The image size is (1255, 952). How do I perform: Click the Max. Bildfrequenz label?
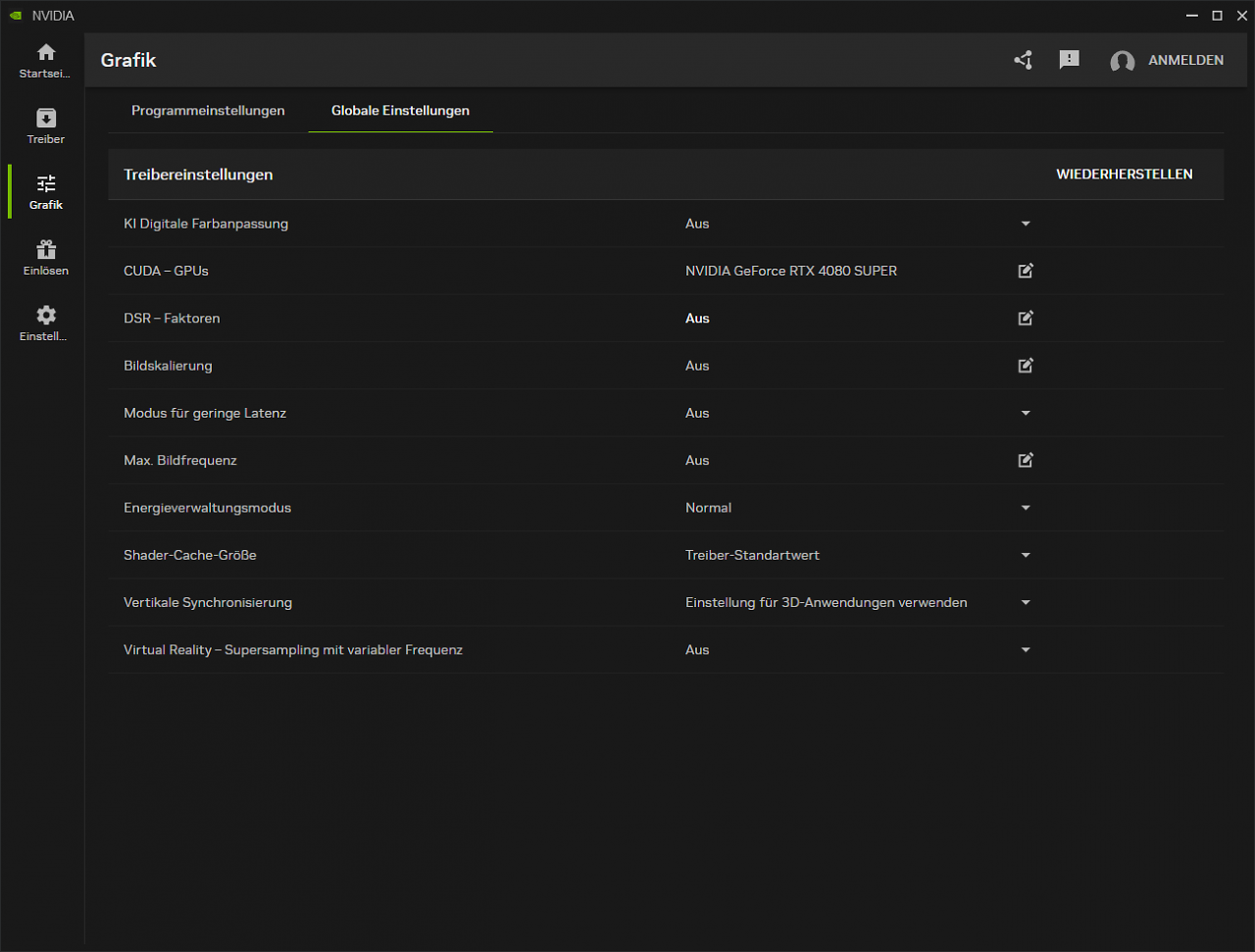pyautogui.click(x=180, y=460)
